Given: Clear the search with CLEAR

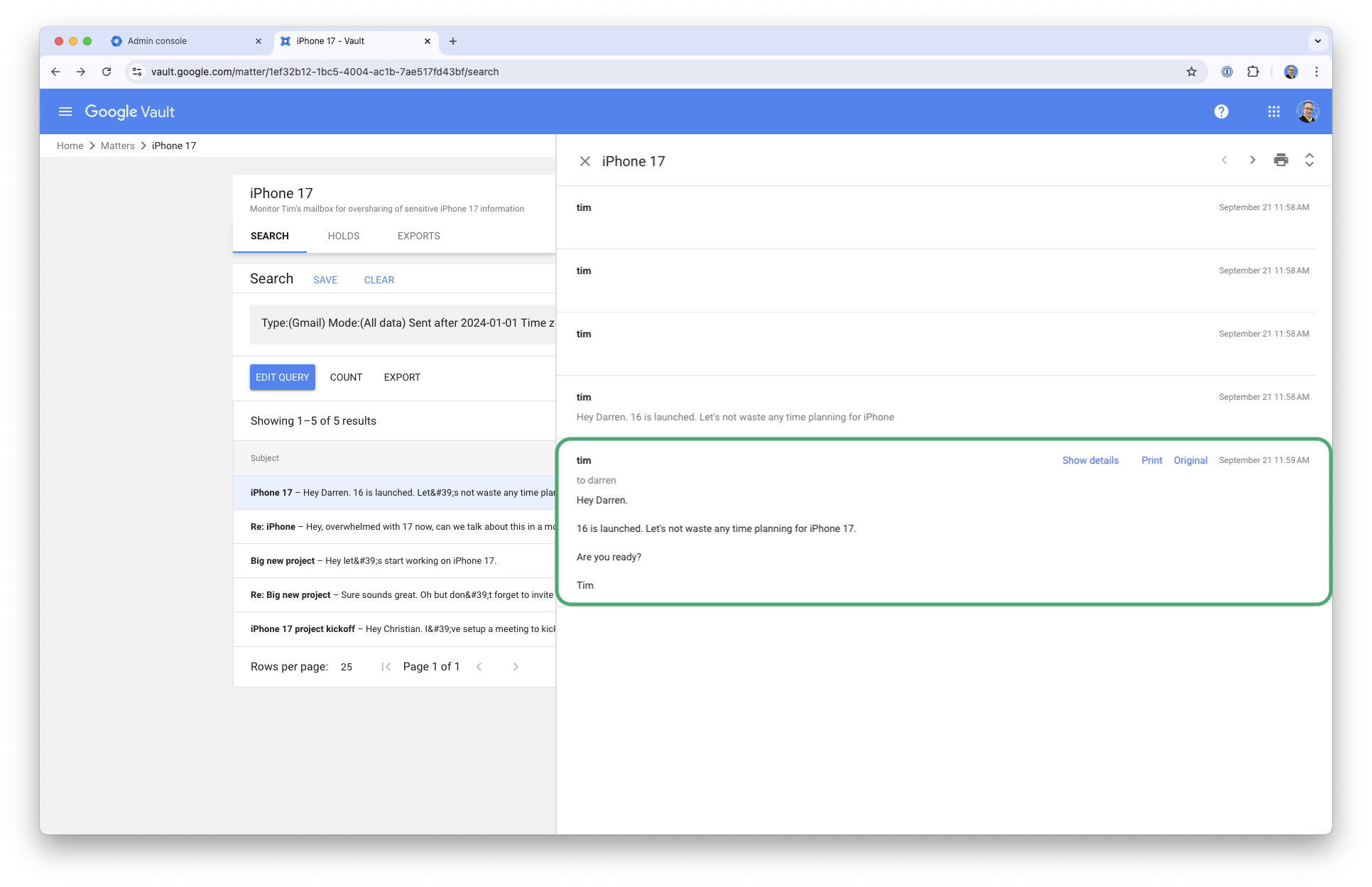Looking at the screenshot, I should point(379,280).
